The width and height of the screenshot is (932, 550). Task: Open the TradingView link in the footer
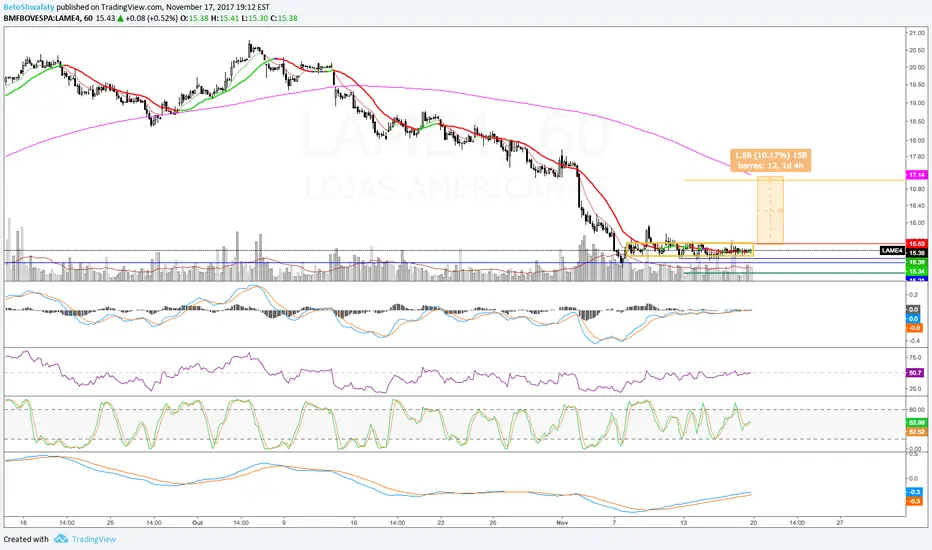93,539
